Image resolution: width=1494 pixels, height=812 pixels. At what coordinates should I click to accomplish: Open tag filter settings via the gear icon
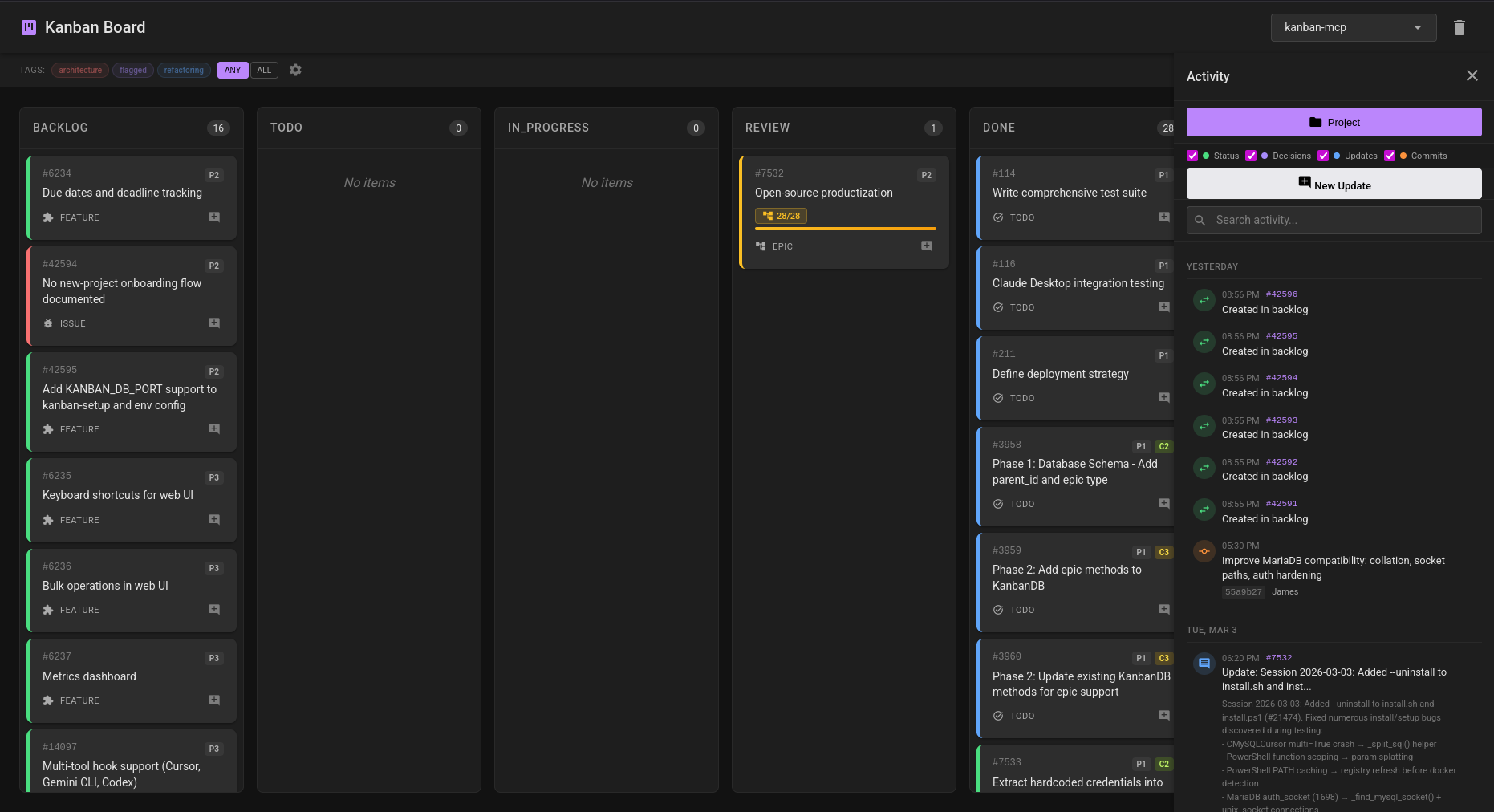pyautogui.click(x=295, y=70)
